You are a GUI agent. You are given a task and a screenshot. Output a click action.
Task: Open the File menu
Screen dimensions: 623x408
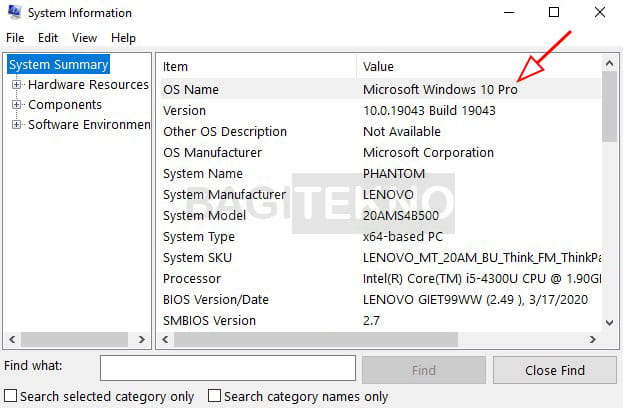click(15, 38)
